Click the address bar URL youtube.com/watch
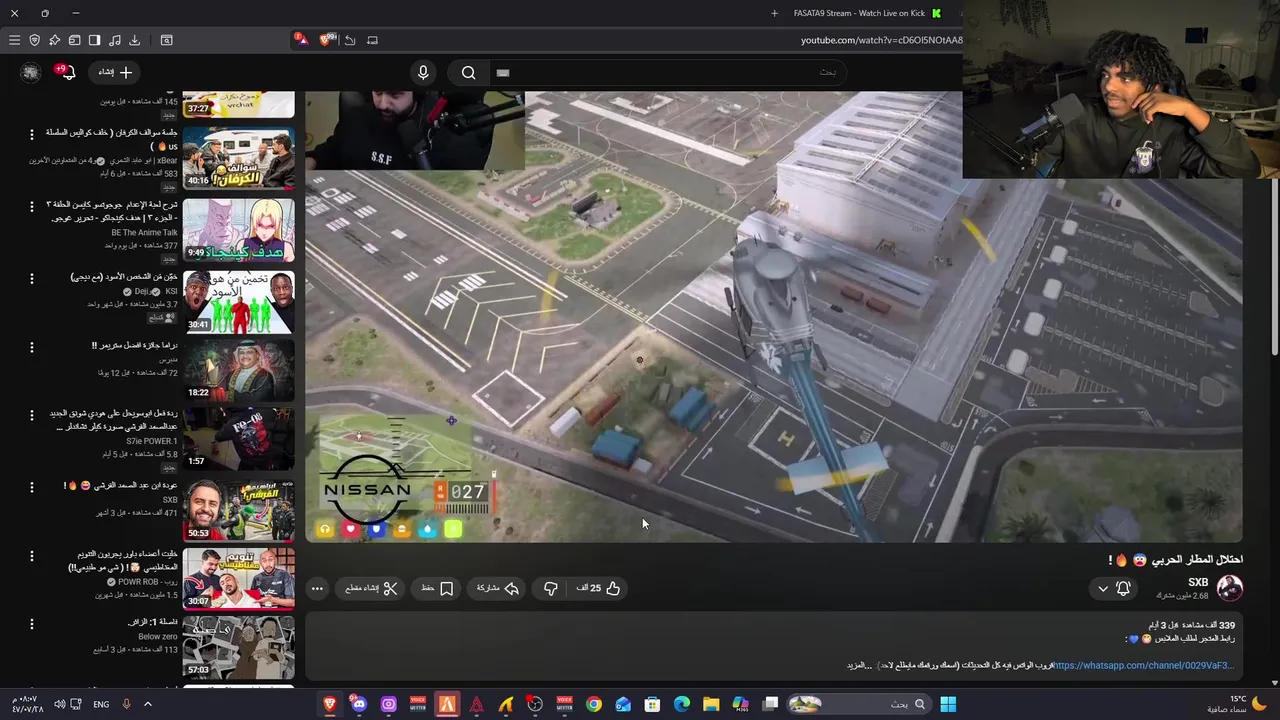 click(881, 40)
